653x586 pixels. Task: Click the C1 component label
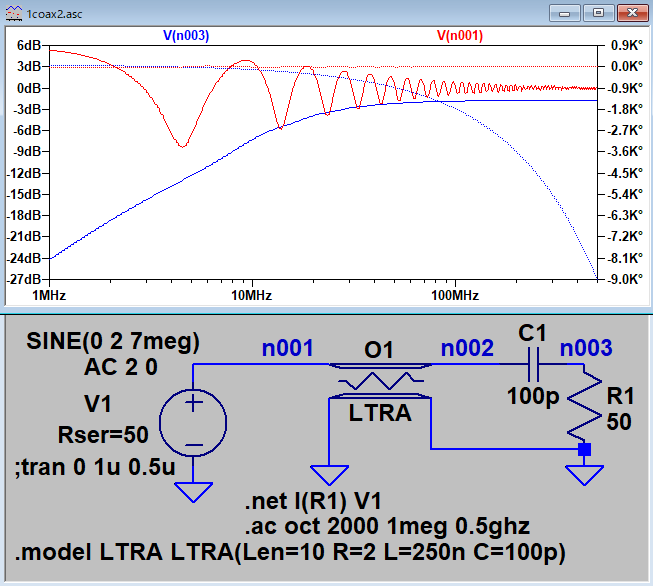532,334
